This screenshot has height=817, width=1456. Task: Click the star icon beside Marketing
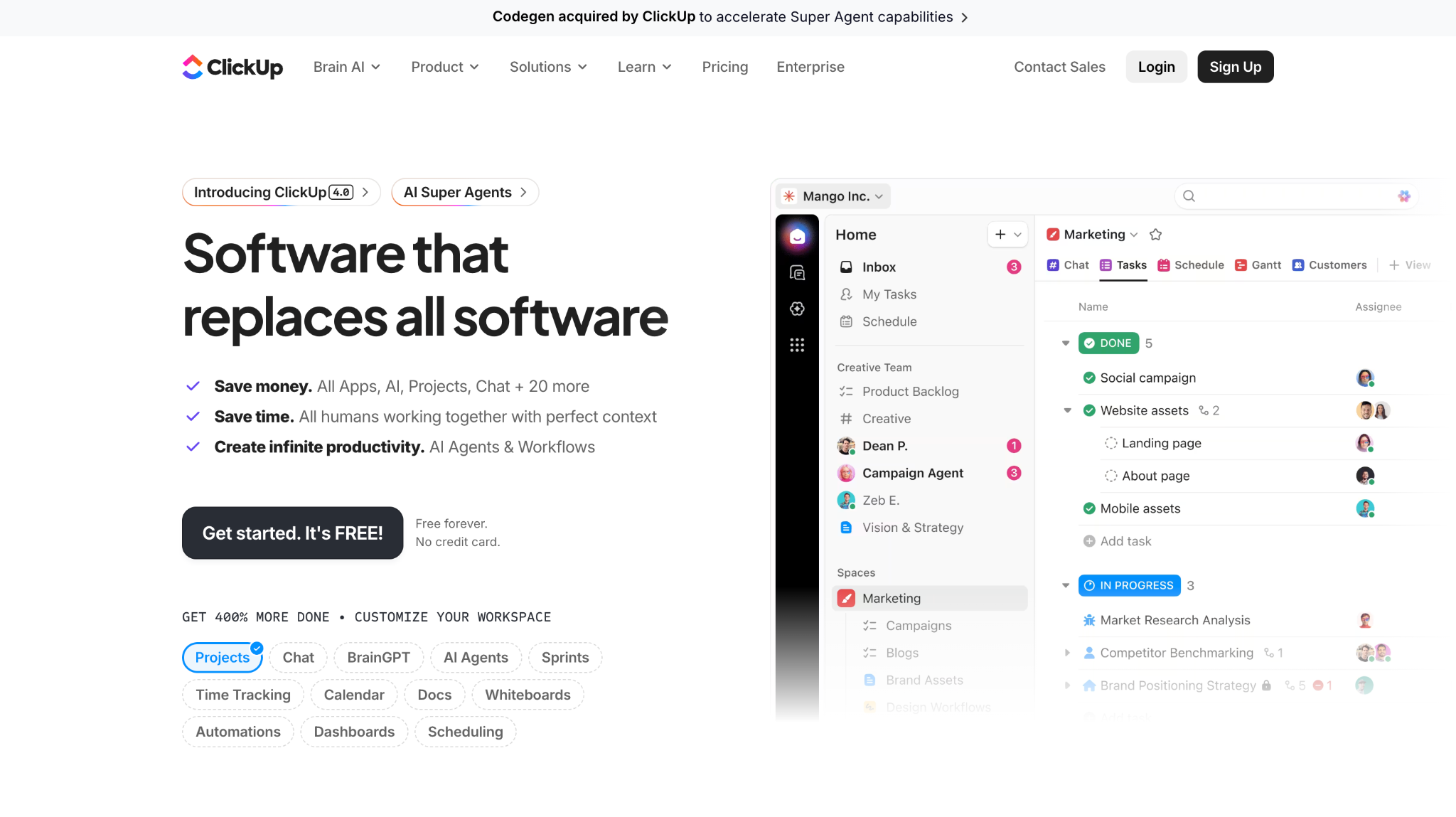[x=1155, y=235]
